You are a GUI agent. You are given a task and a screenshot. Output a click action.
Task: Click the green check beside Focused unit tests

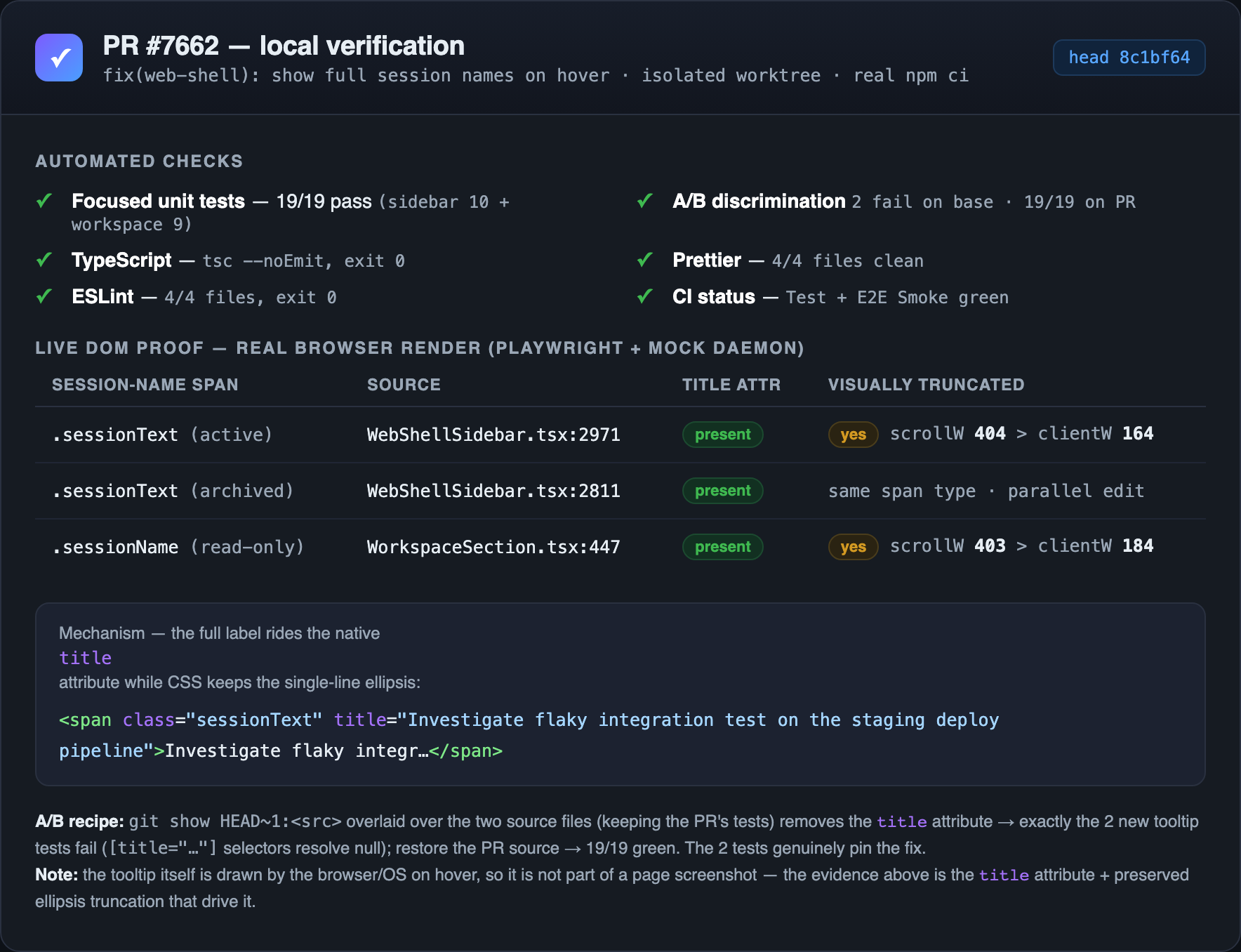[x=44, y=201]
